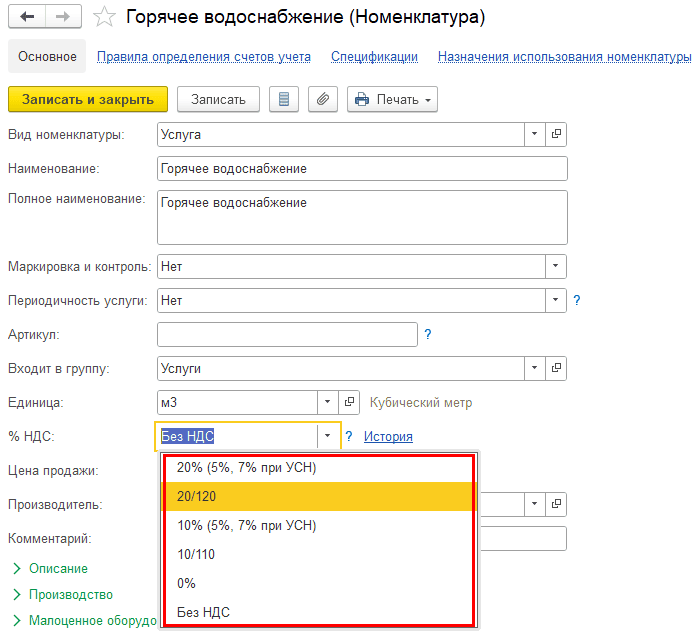Expand the Периодичность услуги dropdown
697x631 pixels.
(555, 300)
